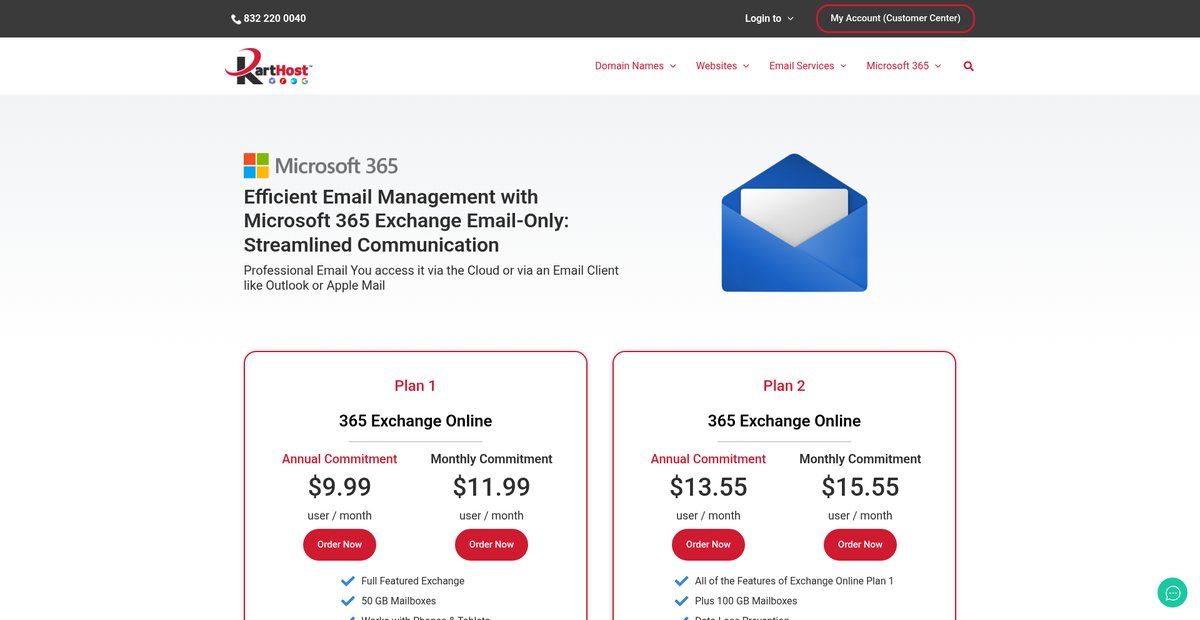Open the site search magnifier icon

tap(968, 66)
